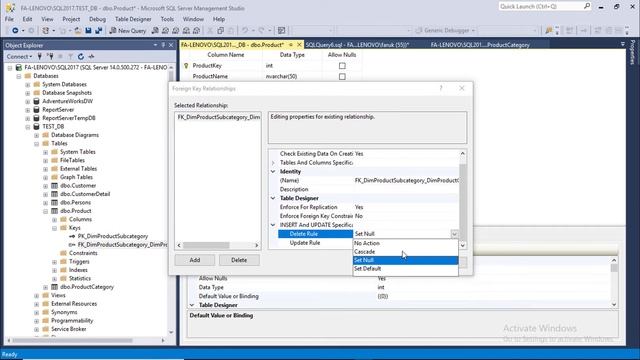Refresh the Object Explorer tree
Viewport: 640px width, 360px height.
pyautogui.click(x=81, y=56)
